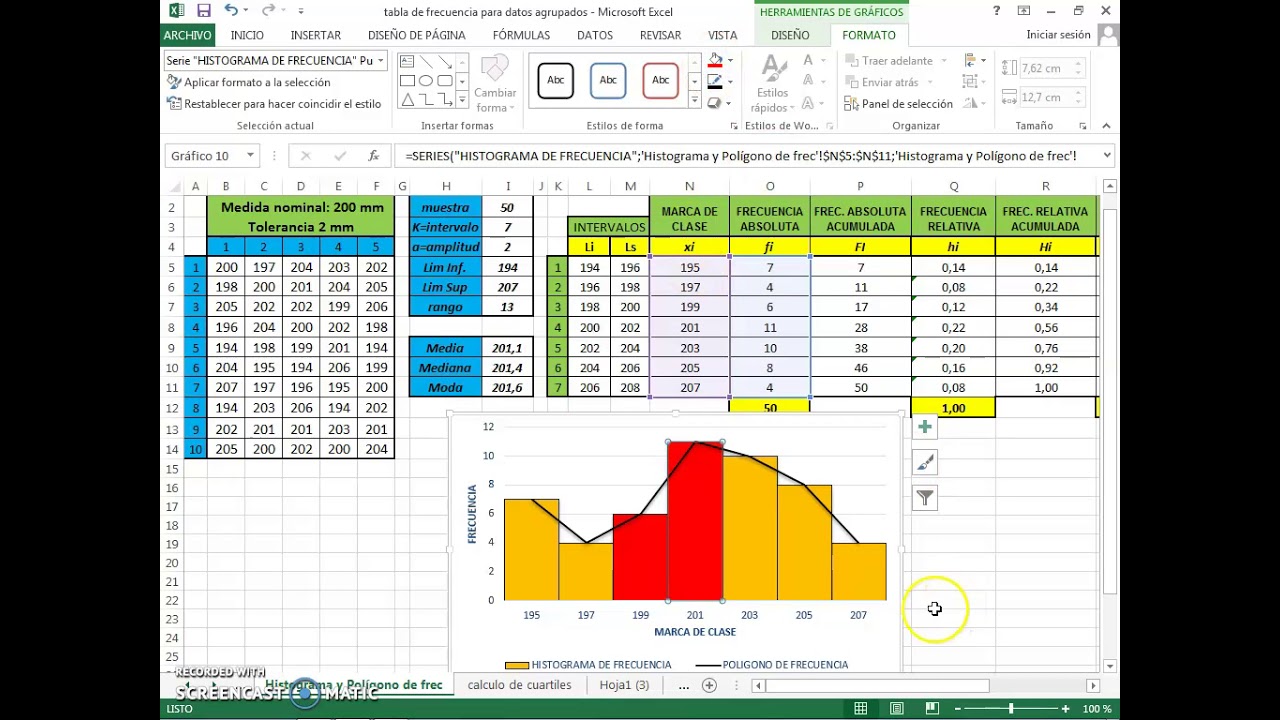
Task: Collapse the ribbon with the caret arrow
Action: [x=1106, y=126]
